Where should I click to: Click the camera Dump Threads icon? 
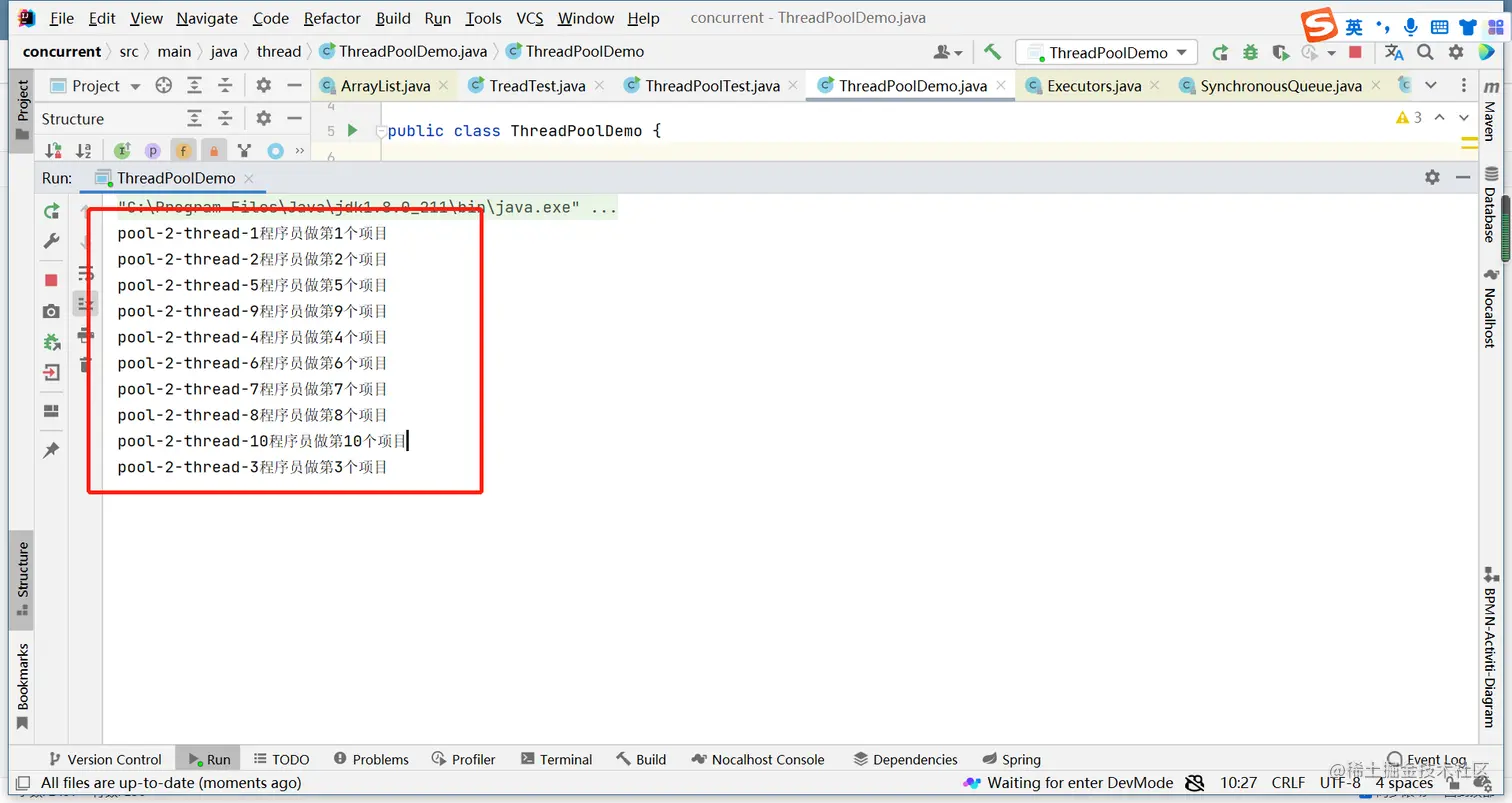pos(51,311)
